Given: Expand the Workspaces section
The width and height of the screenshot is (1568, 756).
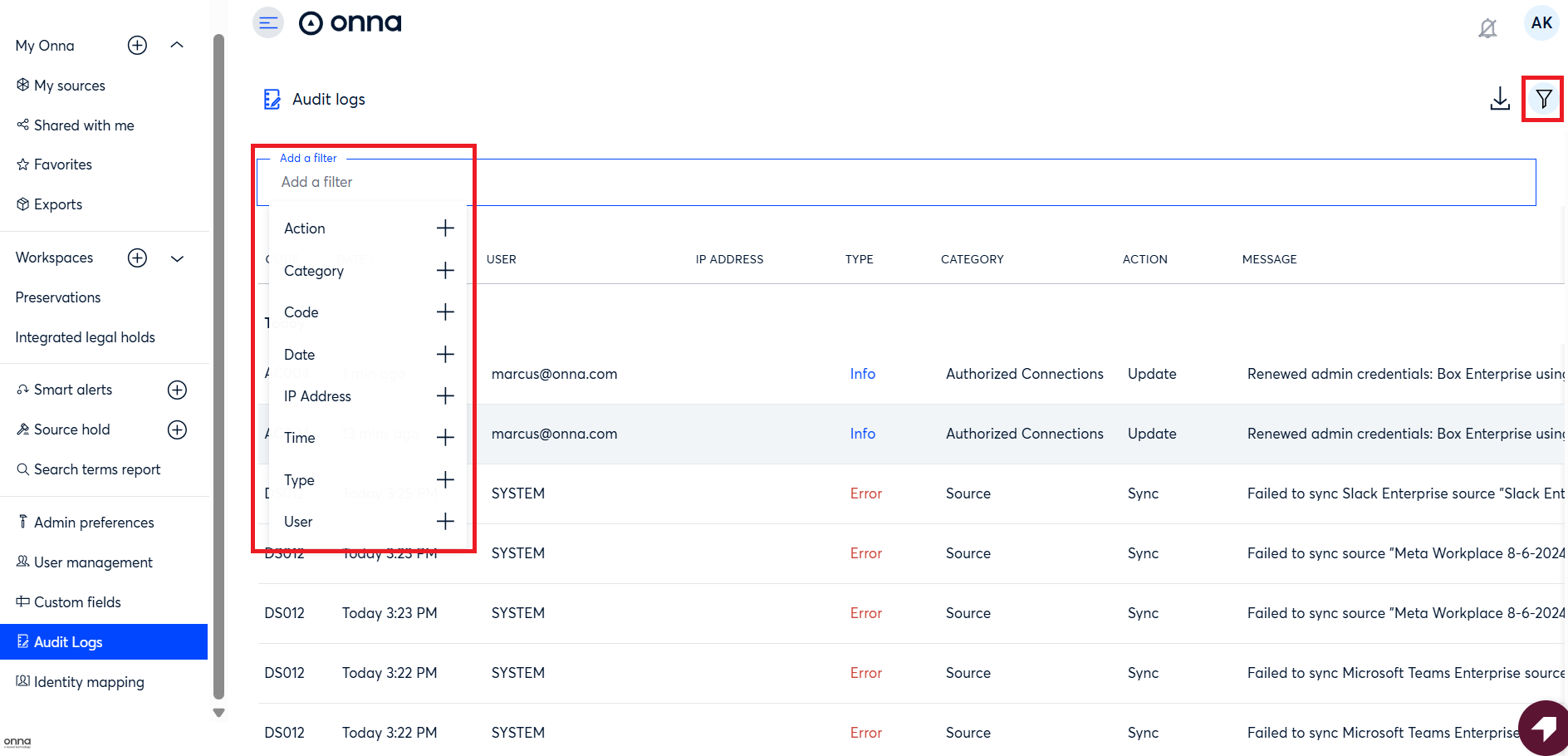Looking at the screenshot, I should pyautogui.click(x=177, y=258).
